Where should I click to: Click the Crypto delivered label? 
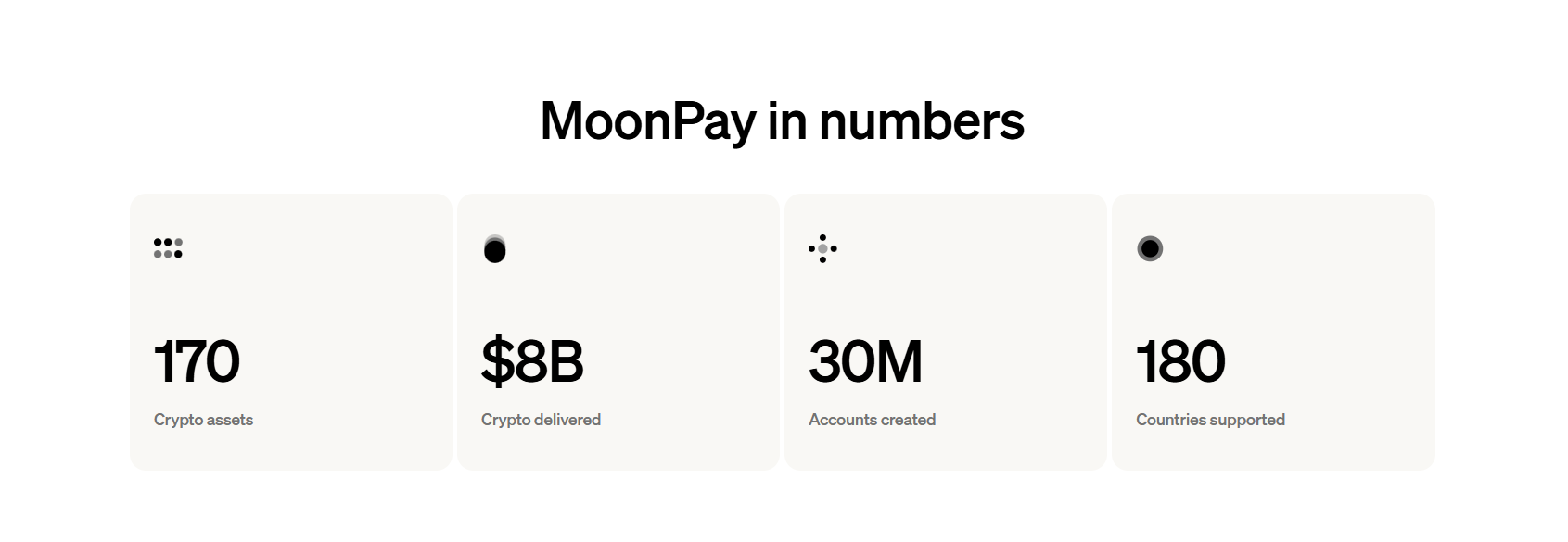(541, 420)
